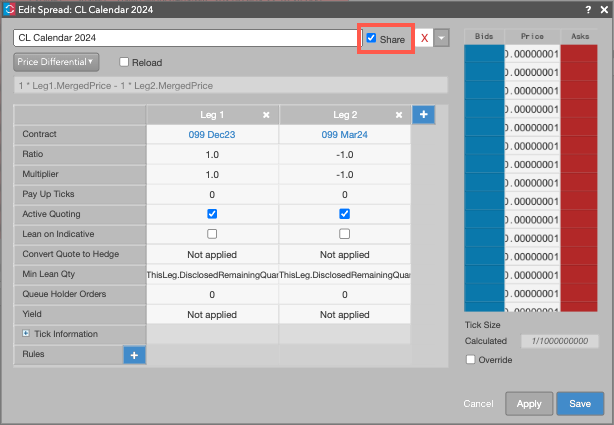Image resolution: width=614 pixels, height=425 pixels.
Task: Remove Leg 2 with its x icon
Action: 399,115
